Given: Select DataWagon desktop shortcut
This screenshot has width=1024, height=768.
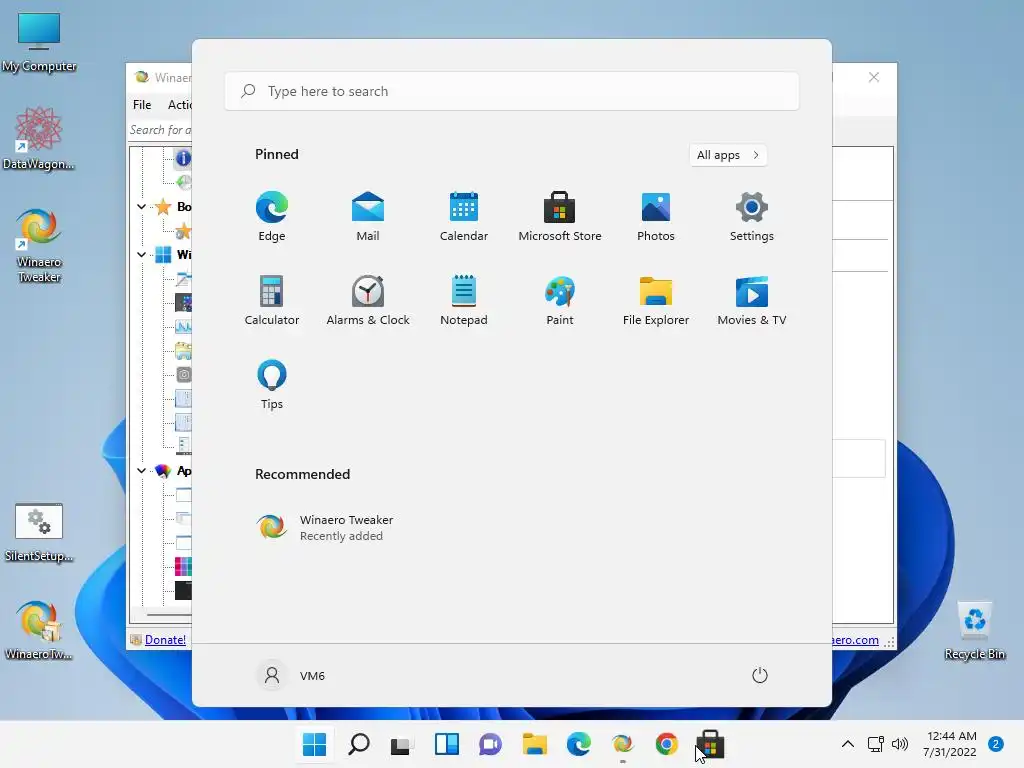Looking at the screenshot, I should click(x=39, y=138).
